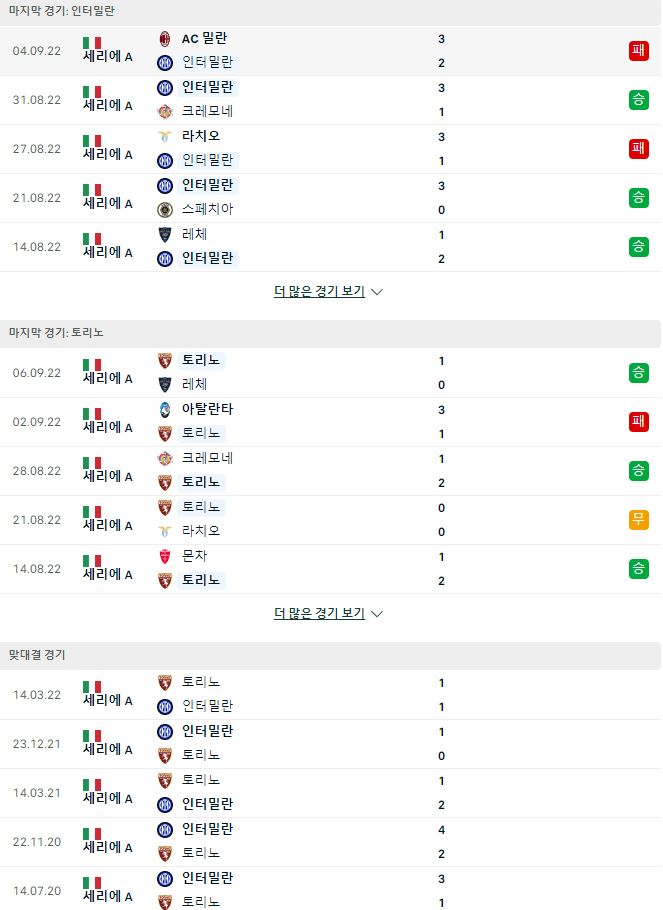Expand 더 많은 경기 보기 under 토리노 matches
Viewport: 663px width, 910px height.
pos(319,613)
